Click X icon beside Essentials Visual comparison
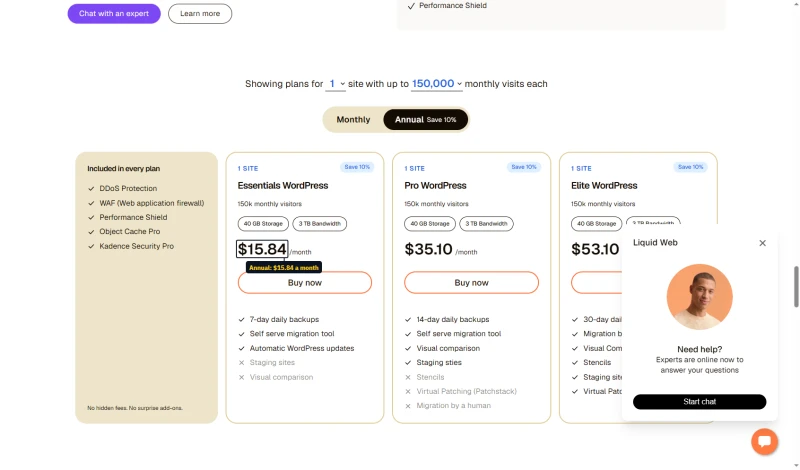 (241, 378)
